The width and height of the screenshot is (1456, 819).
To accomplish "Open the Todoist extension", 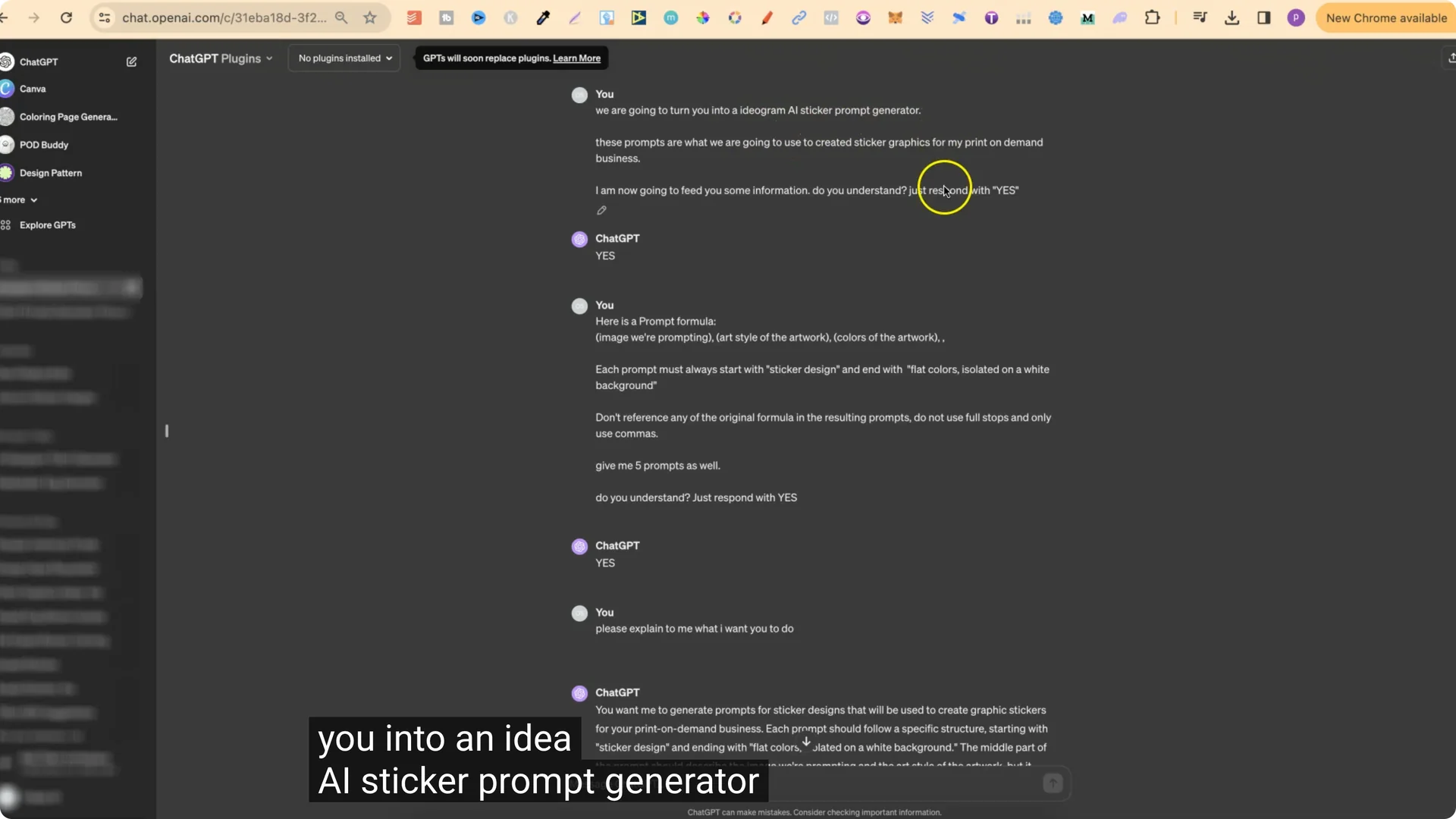I will tap(413, 17).
